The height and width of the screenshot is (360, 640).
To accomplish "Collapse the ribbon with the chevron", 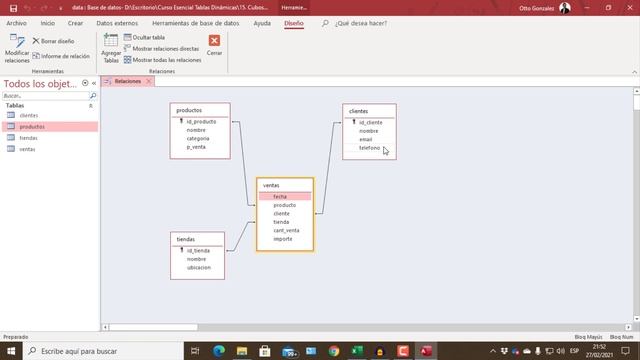I will [634, 72].
